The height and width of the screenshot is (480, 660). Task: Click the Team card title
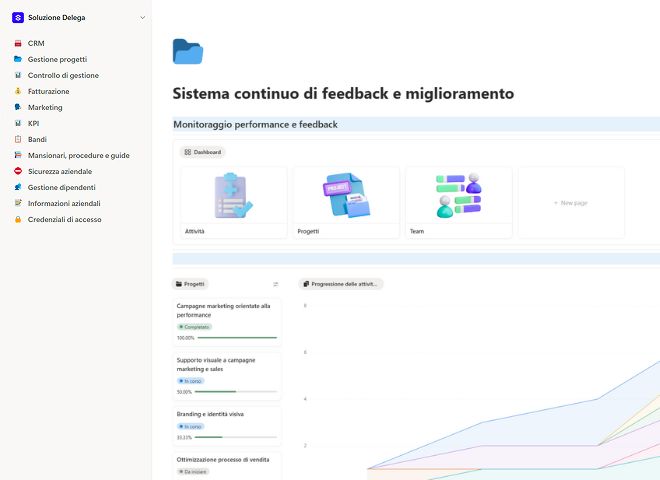417,231
